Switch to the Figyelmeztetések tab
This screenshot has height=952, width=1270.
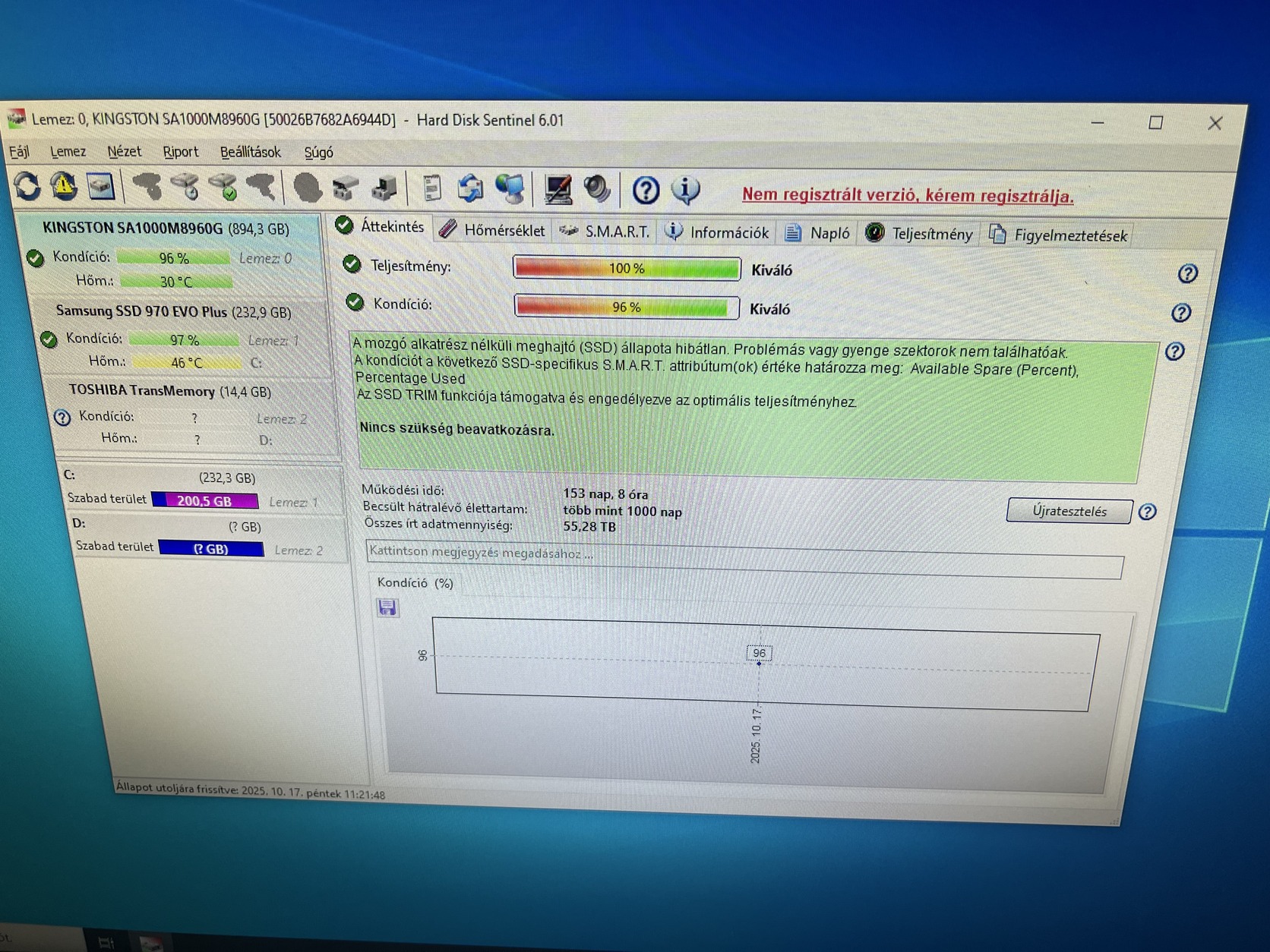(x=1058, y=235)
